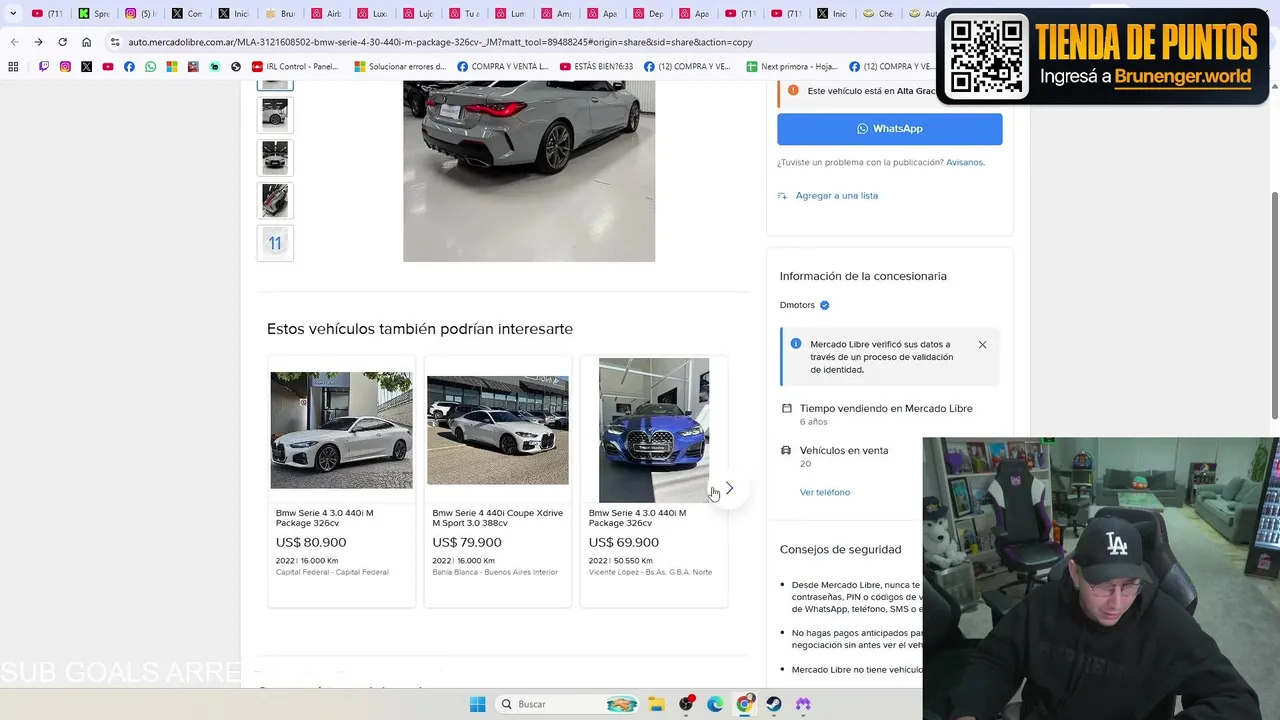
Task: Click the heading 'Estos vehículos también podrían interesarte'
Action: 420,329
